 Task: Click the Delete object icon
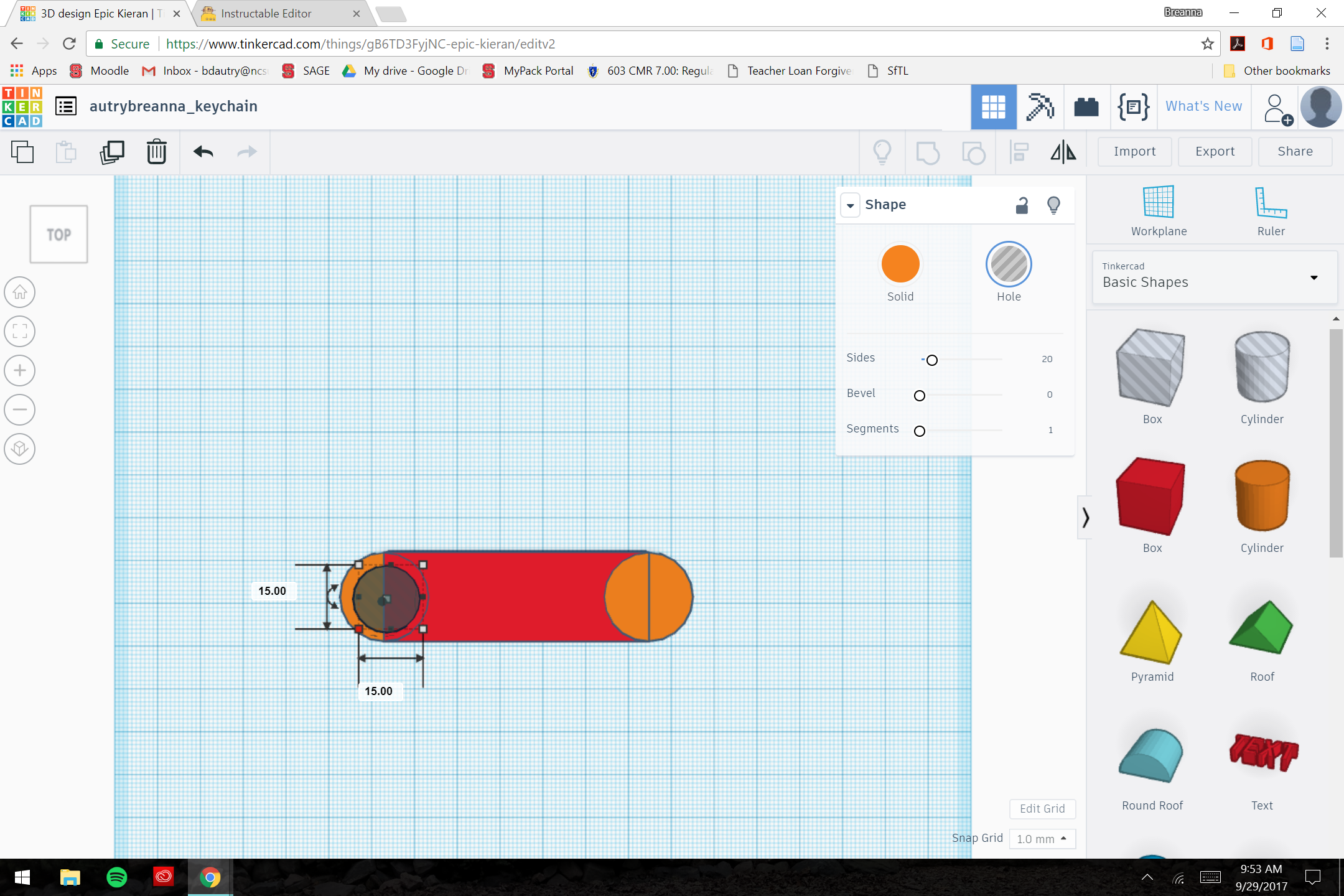pos(157,151)
